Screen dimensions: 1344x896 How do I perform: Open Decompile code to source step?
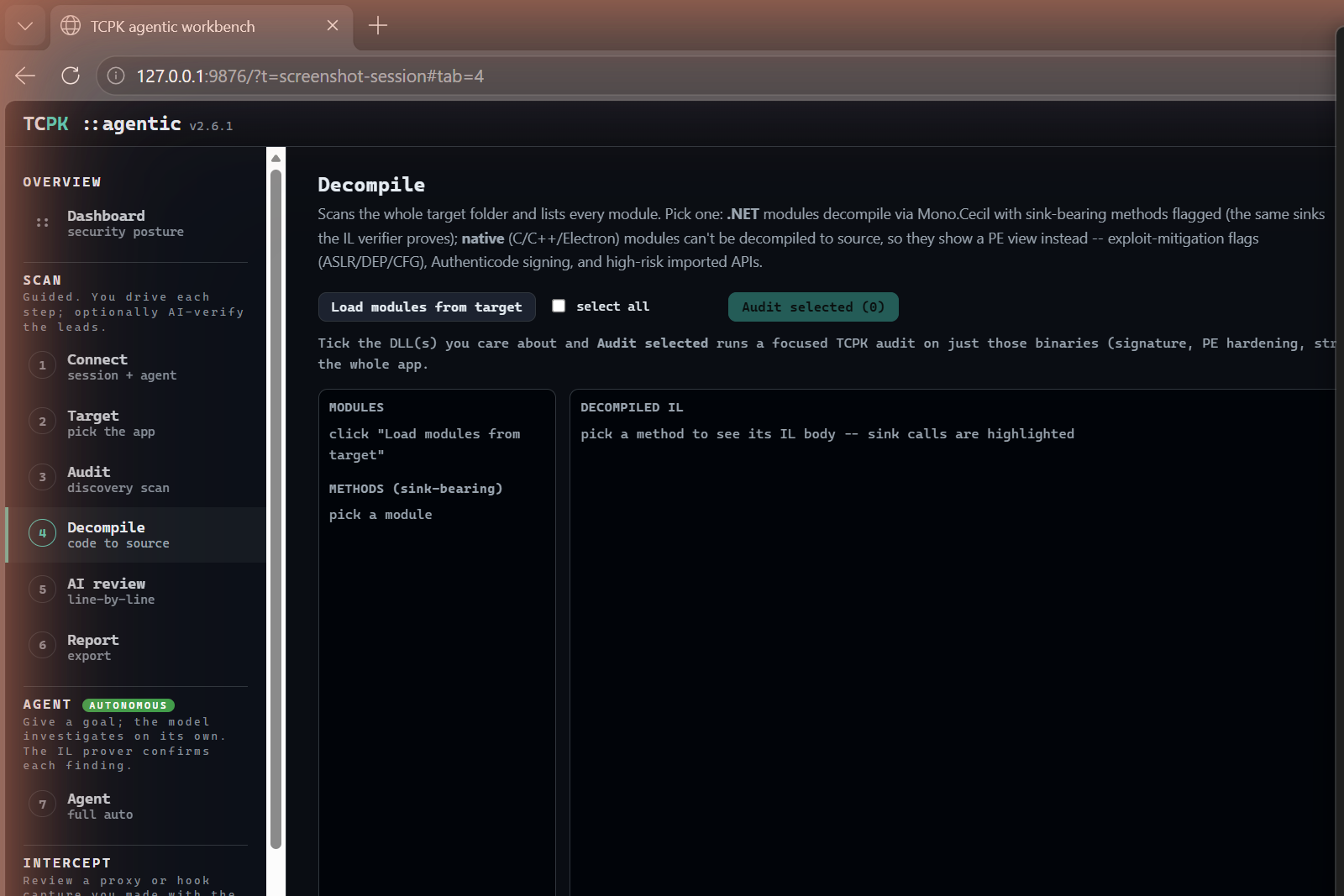(x=136, y=535)
